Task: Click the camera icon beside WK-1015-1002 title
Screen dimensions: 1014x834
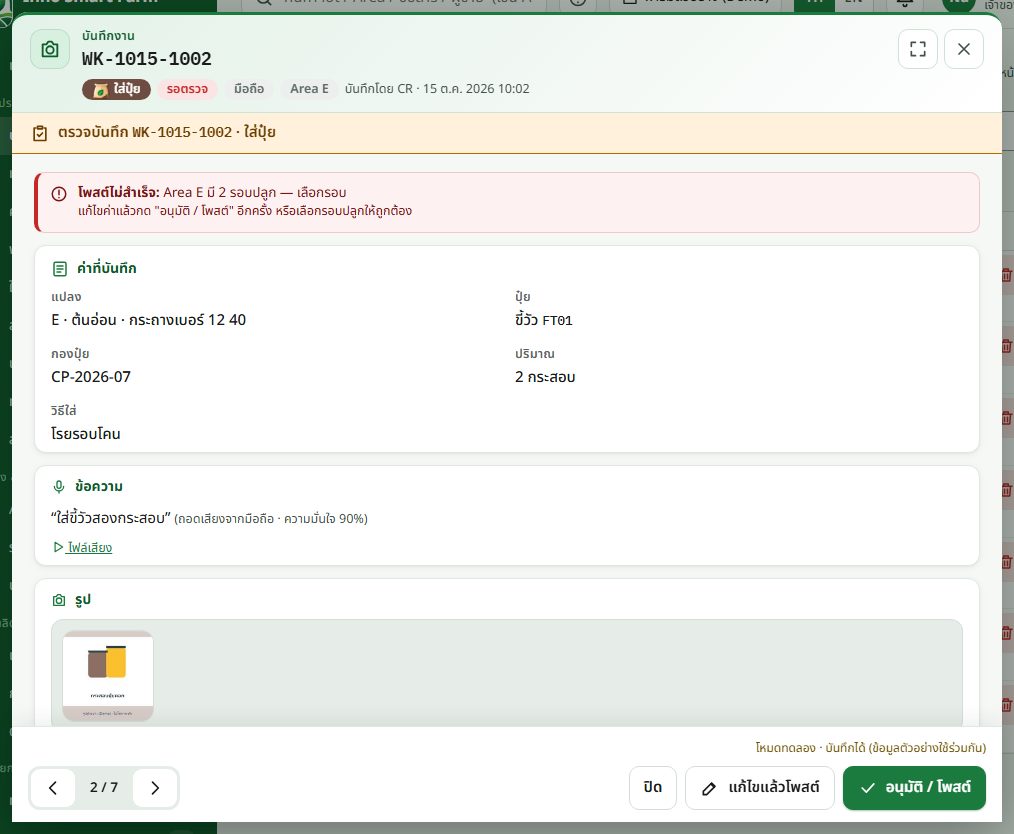Action: 50,49
